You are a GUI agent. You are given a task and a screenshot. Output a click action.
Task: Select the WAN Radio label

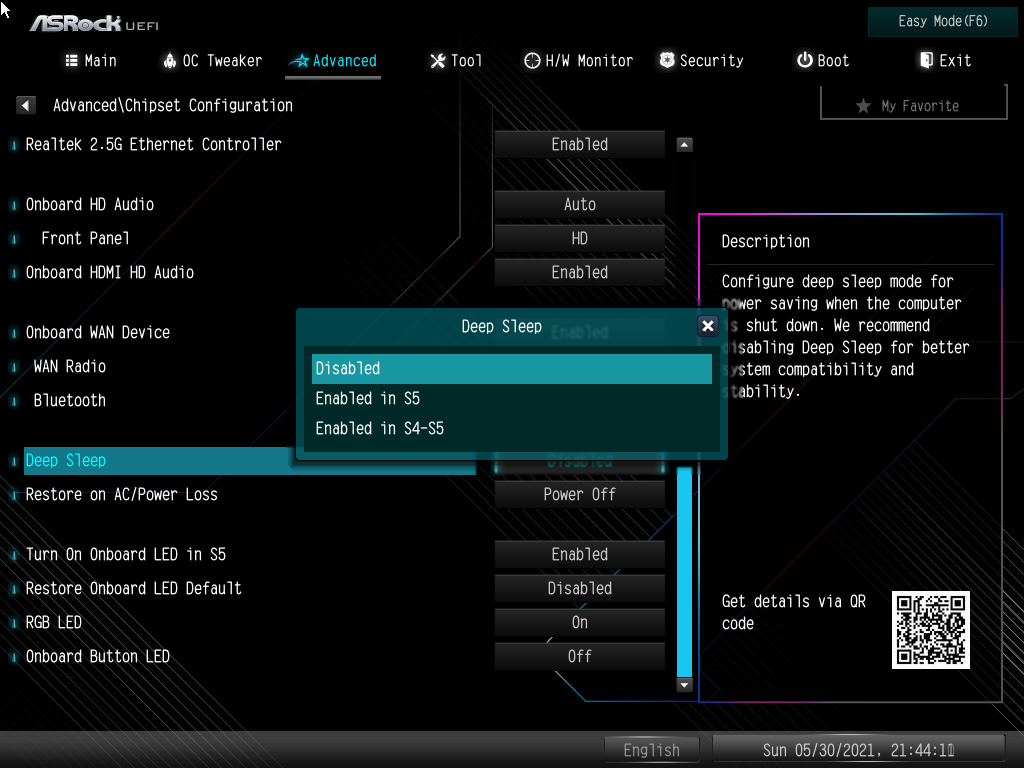pos(70,366)
